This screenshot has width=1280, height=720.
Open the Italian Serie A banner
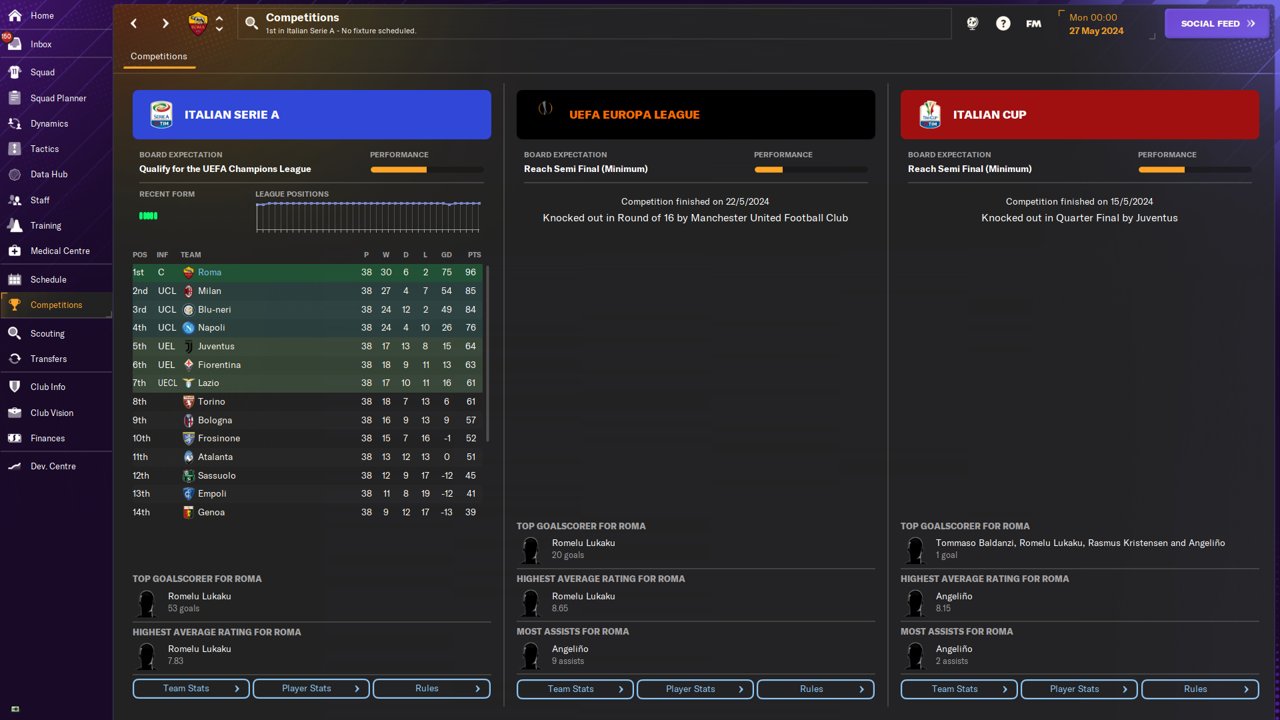click(312, 114)
